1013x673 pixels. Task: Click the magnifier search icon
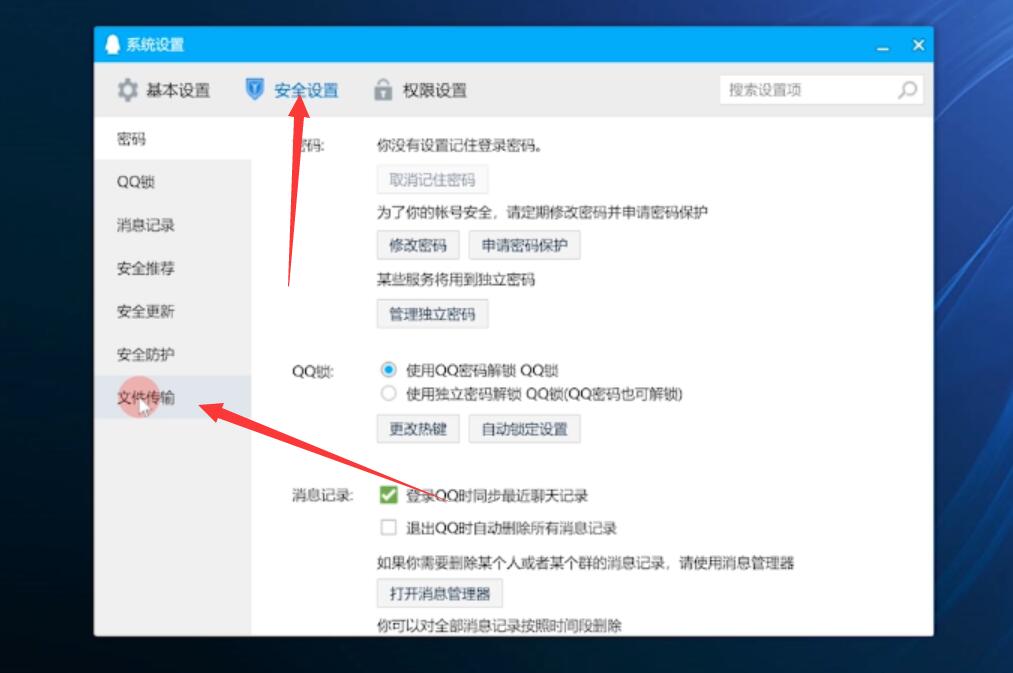(x=907, y=90)
